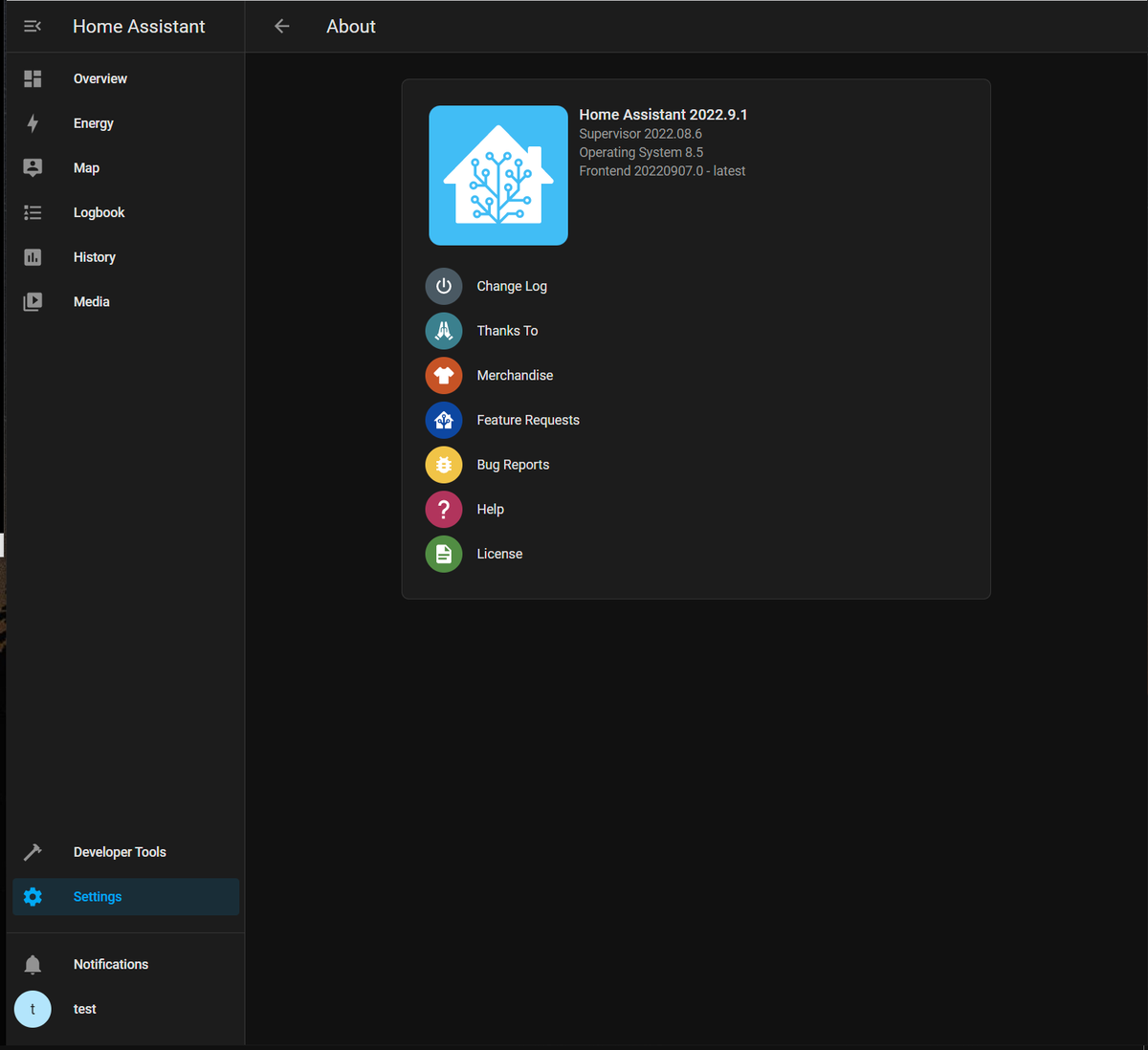Select the Media play icon
1148x1050 pixels.
click(33, 301)
